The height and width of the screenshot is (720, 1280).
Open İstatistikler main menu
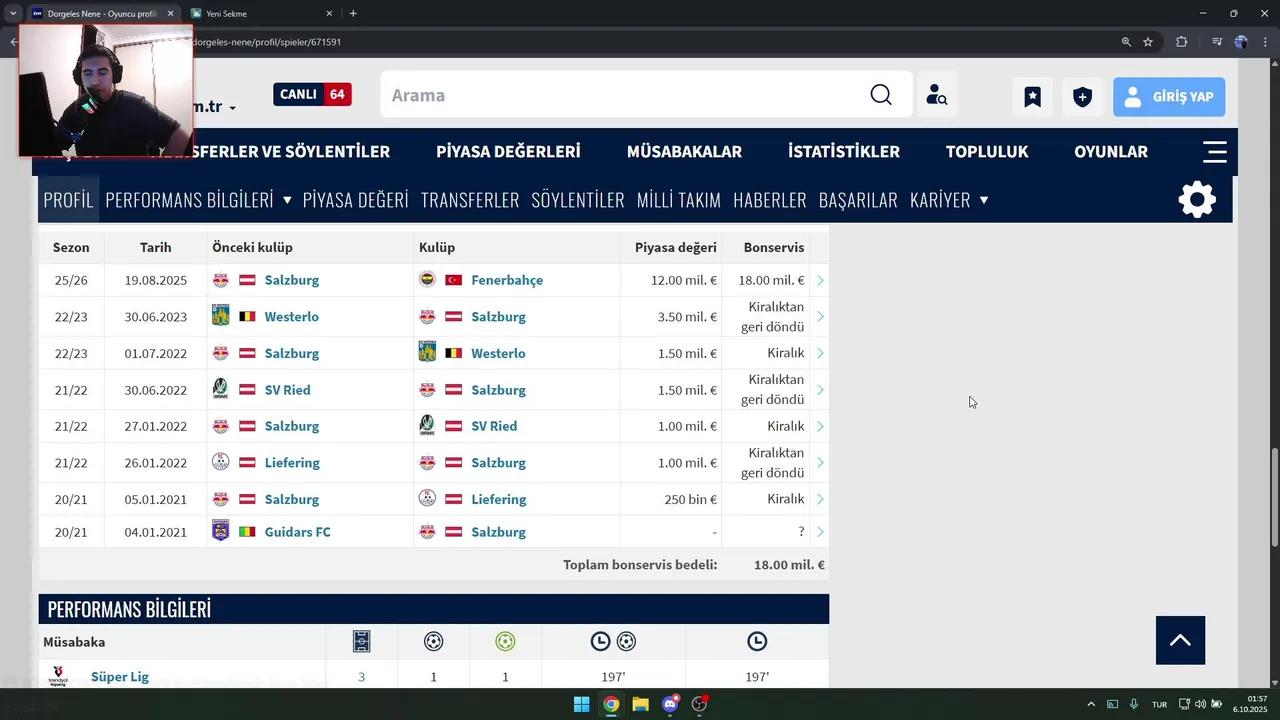click(x=844, y=152)
